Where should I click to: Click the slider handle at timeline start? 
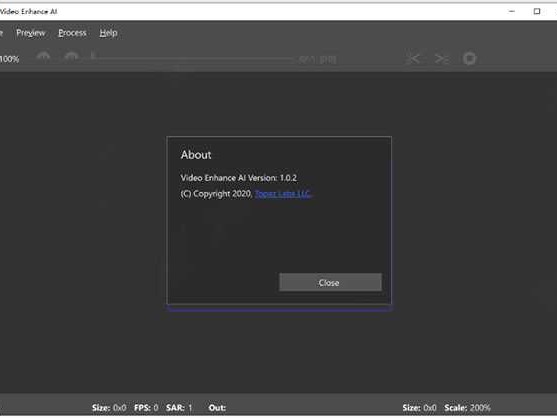pos(93,56)
